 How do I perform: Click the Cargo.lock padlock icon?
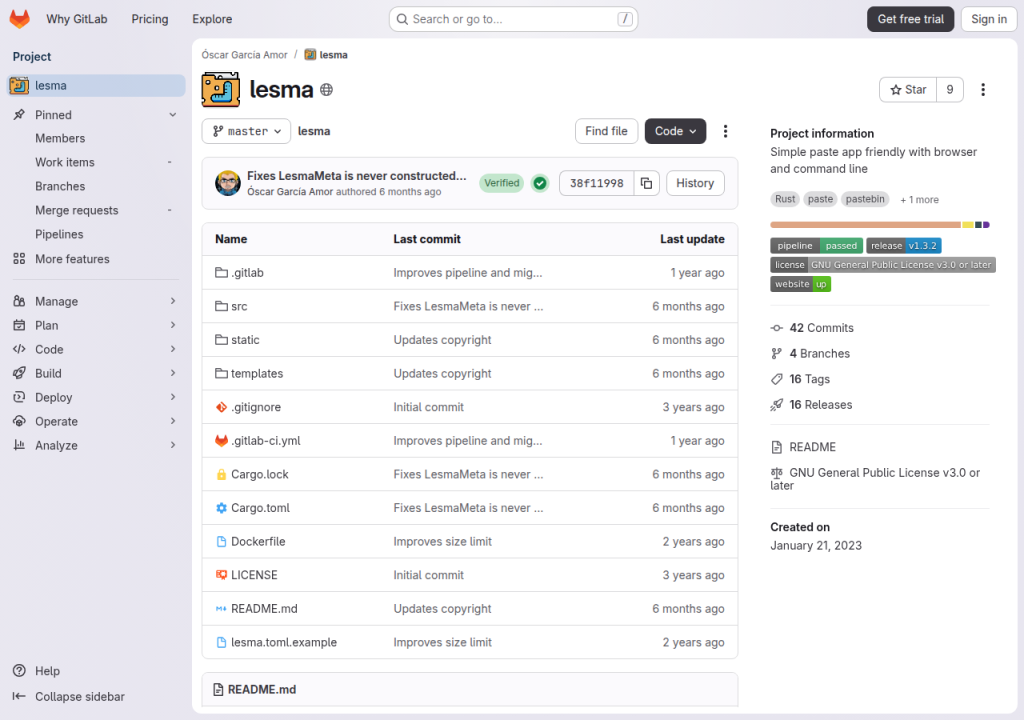point(221,474)
